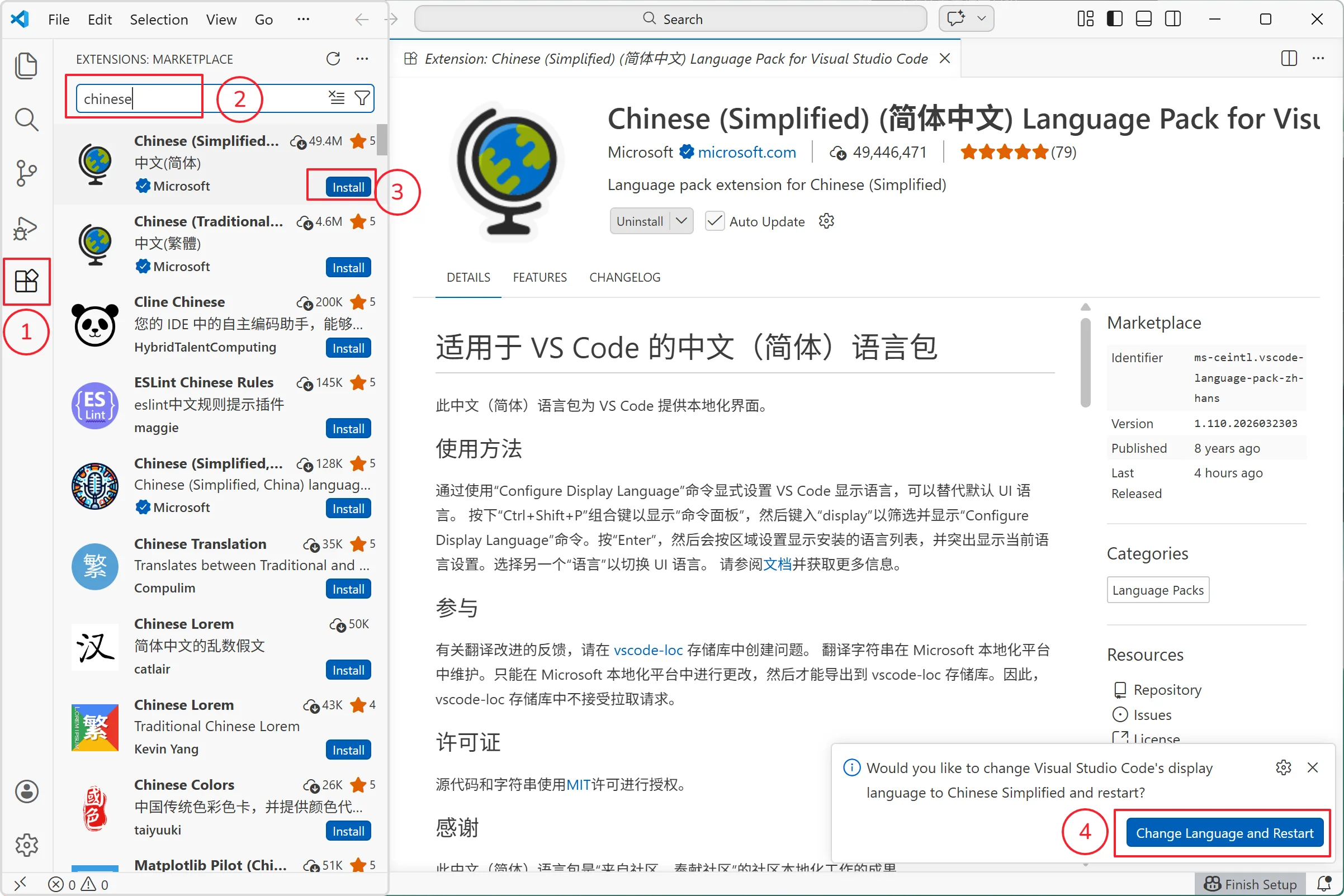Image resolution: width=1344 pixels, height=896 pixels.
Task: Open notifications bell in status bar
Action: point(1324,884)
